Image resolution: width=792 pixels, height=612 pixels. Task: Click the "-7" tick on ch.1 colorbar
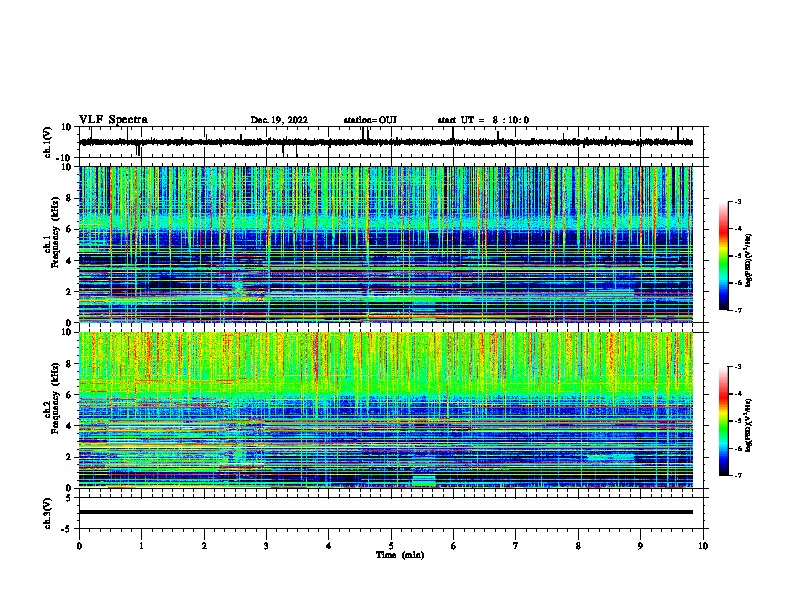(x=738, y=310)
